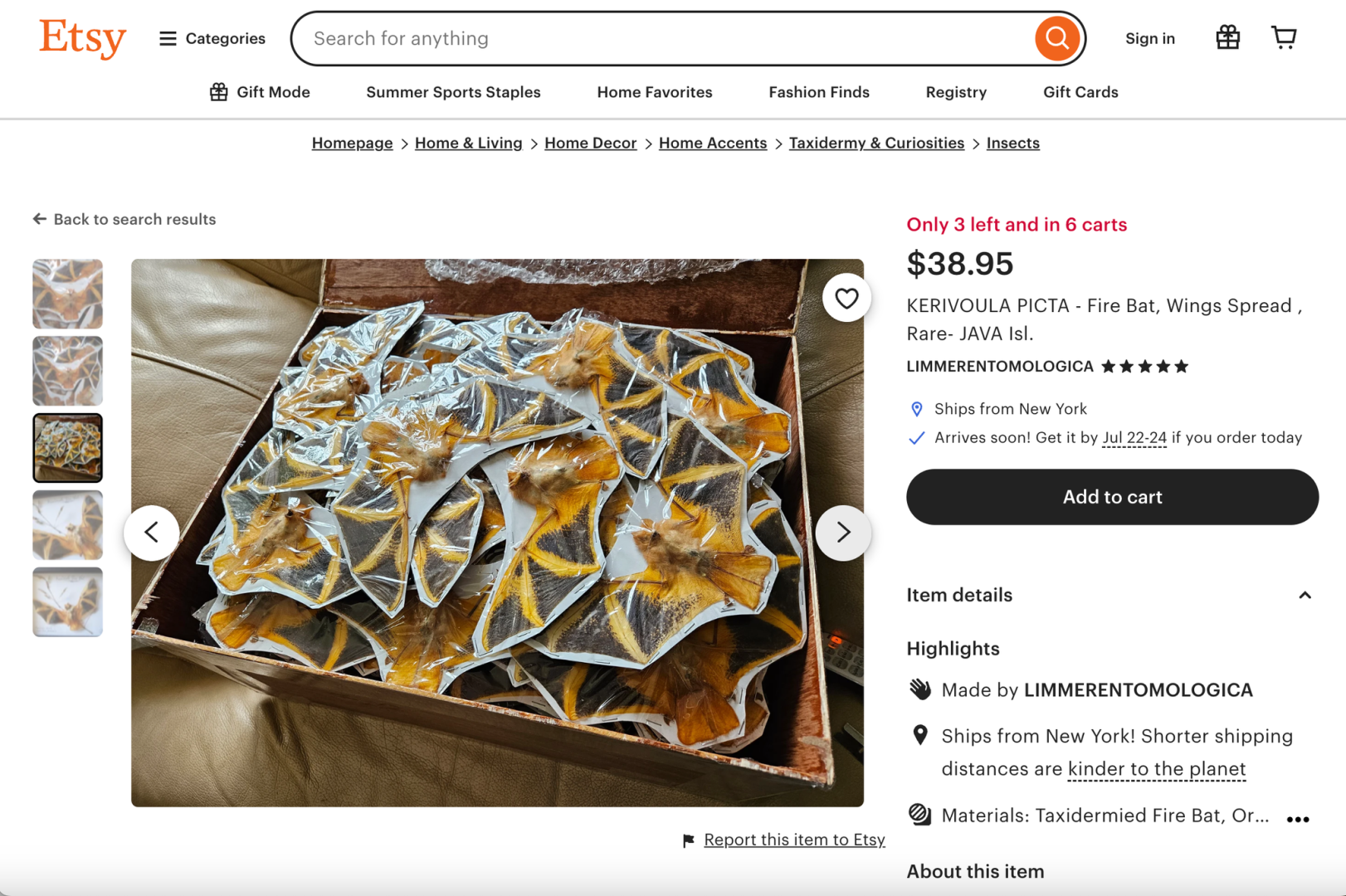The height and width of the screenshot is (896, 1346).
Task: Click the gift box icon beside the cart
Action: coord(1227,37)
